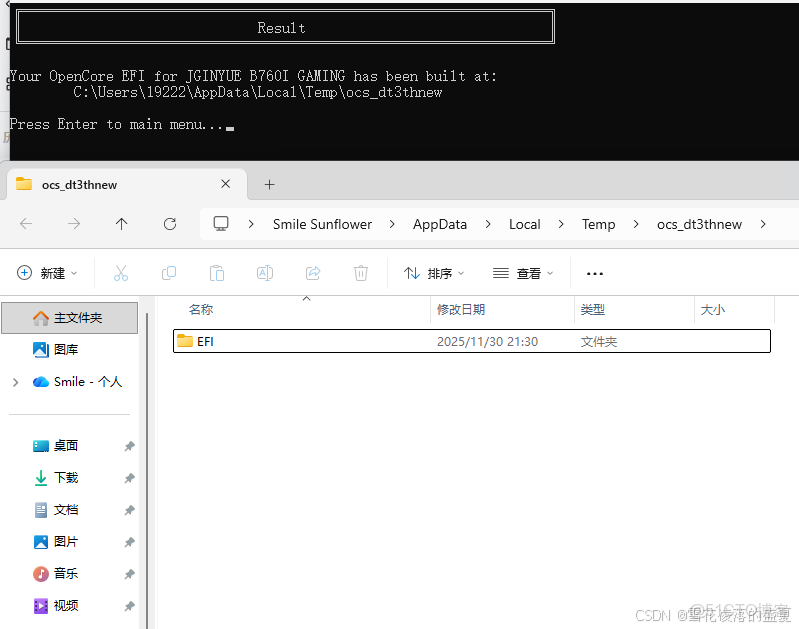Open 文档 (Documents) in sidebar
799x629 pixels.
pyautogui.click(x=56, y=510)
